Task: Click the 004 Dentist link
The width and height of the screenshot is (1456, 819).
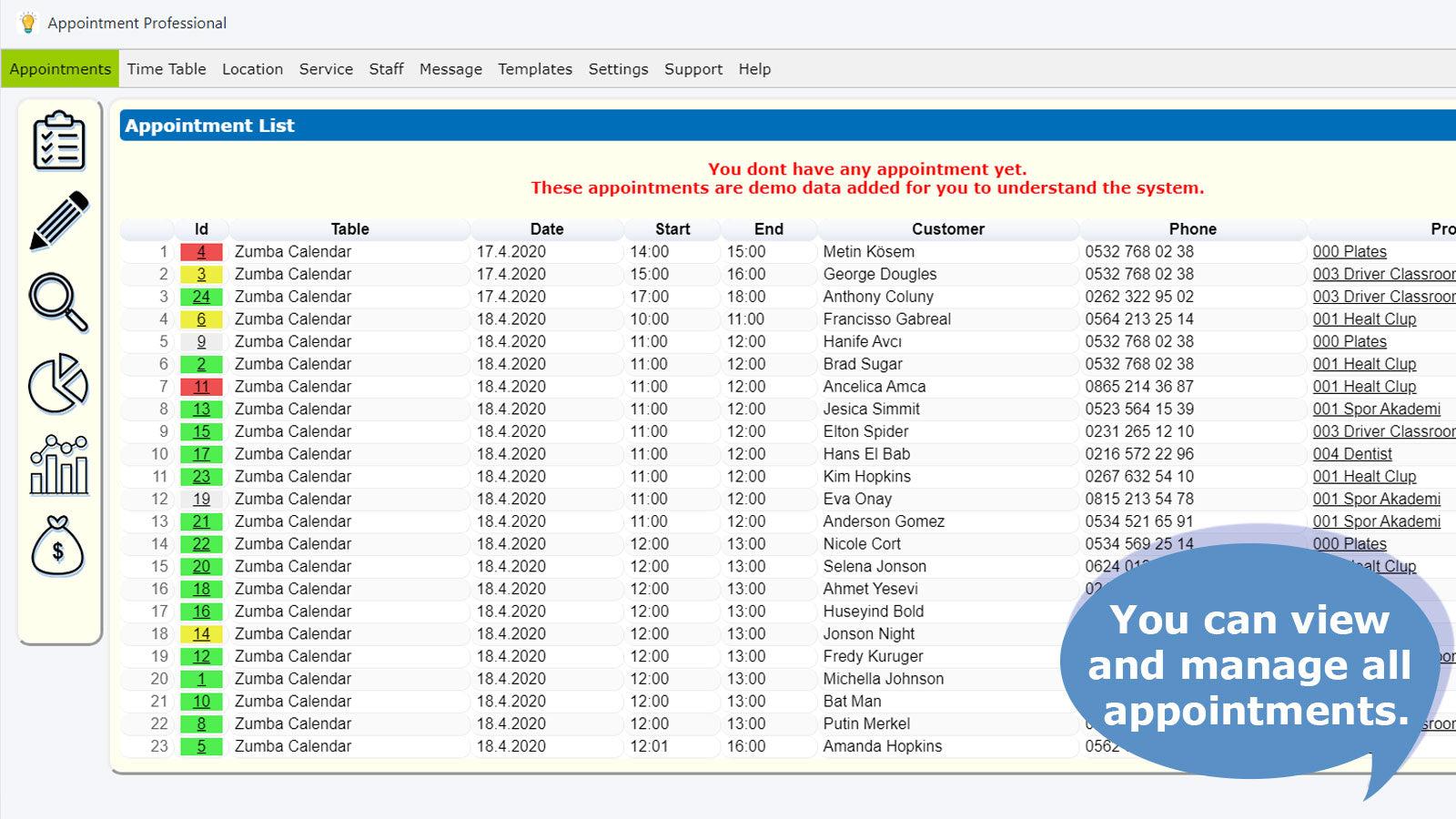Action: point(1352,453)
